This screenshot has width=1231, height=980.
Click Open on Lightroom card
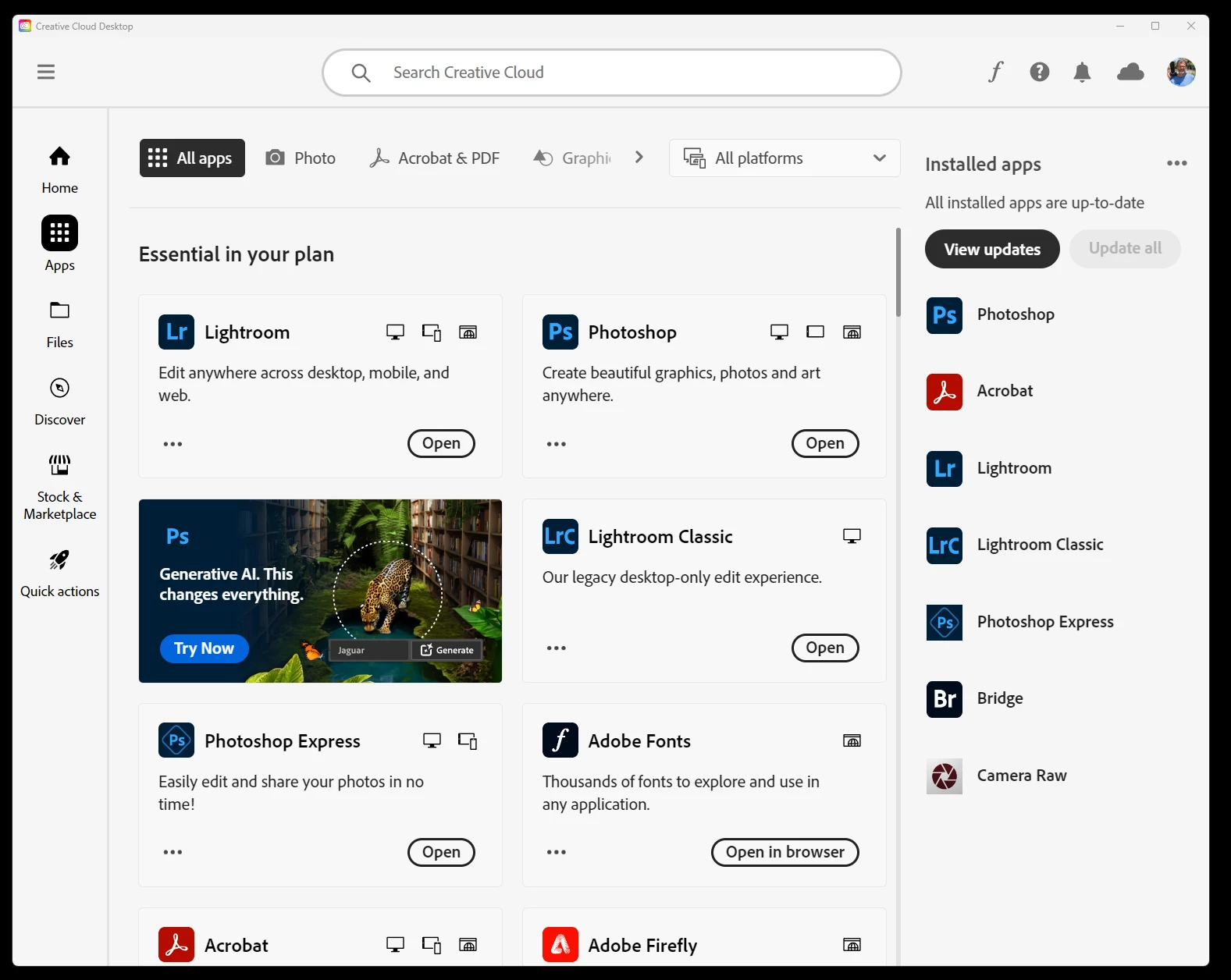click(x=441, y=443)
